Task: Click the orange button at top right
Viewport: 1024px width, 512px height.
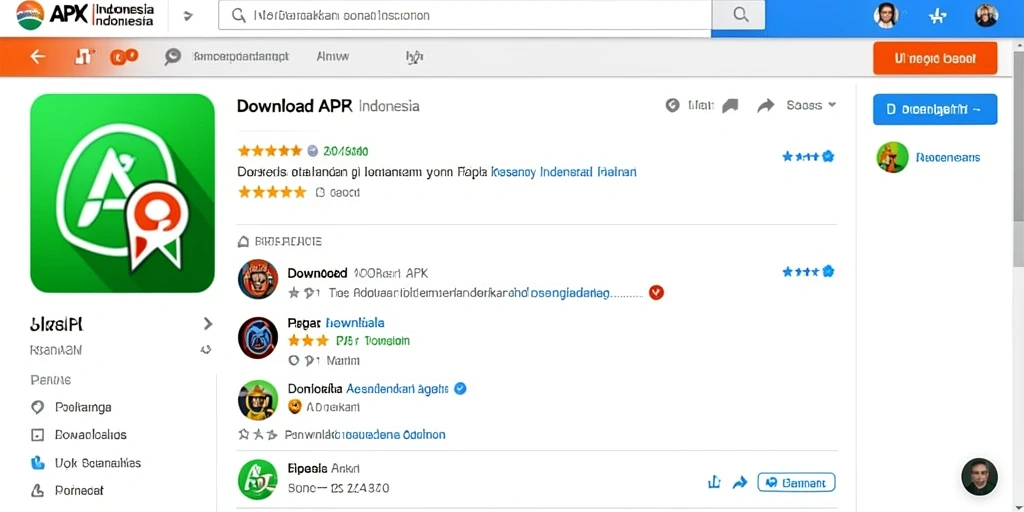Action: pos(935,58)
